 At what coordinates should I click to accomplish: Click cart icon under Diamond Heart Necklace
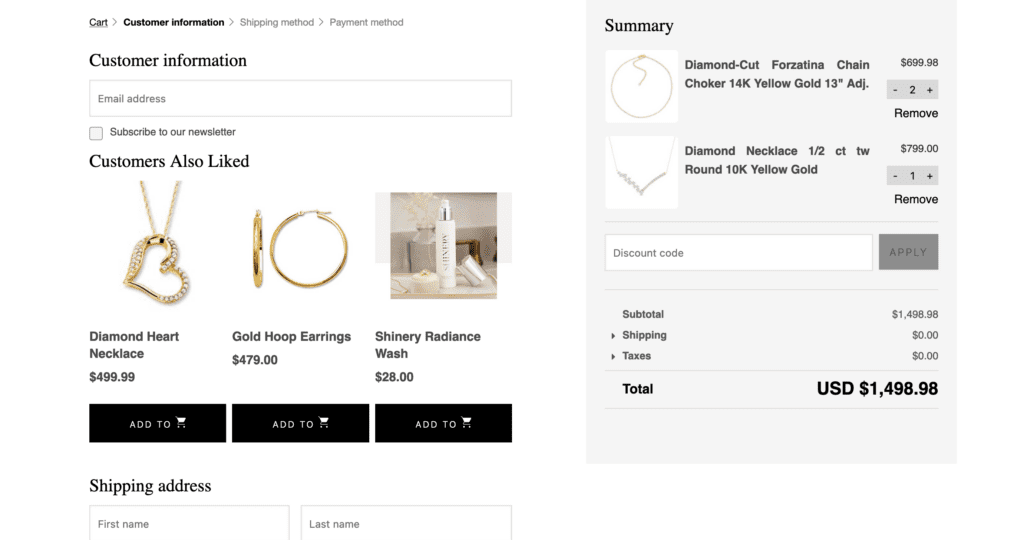(x=181, y=423)
